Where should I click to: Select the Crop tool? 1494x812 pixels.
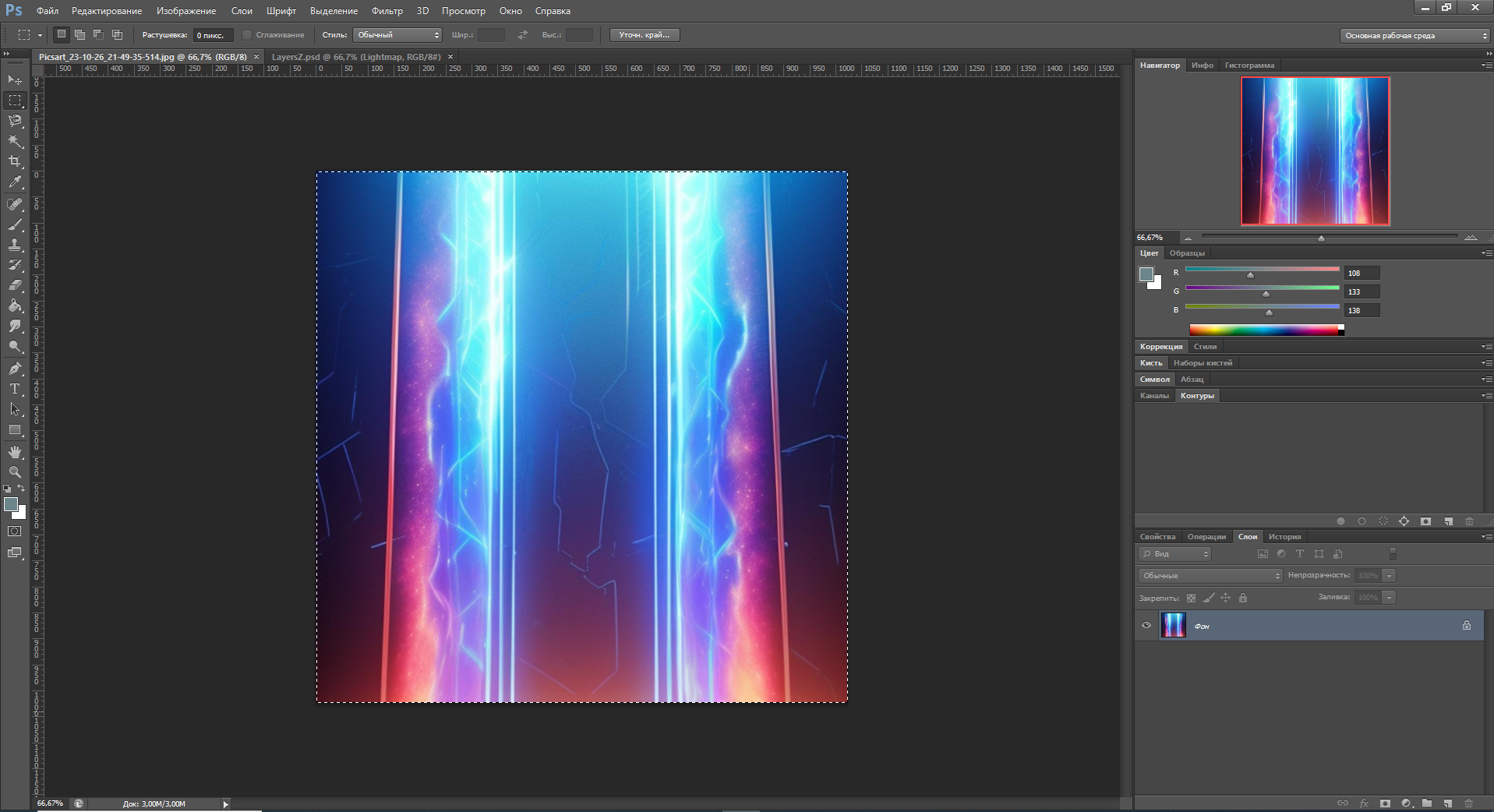click(x=15, y=161)
